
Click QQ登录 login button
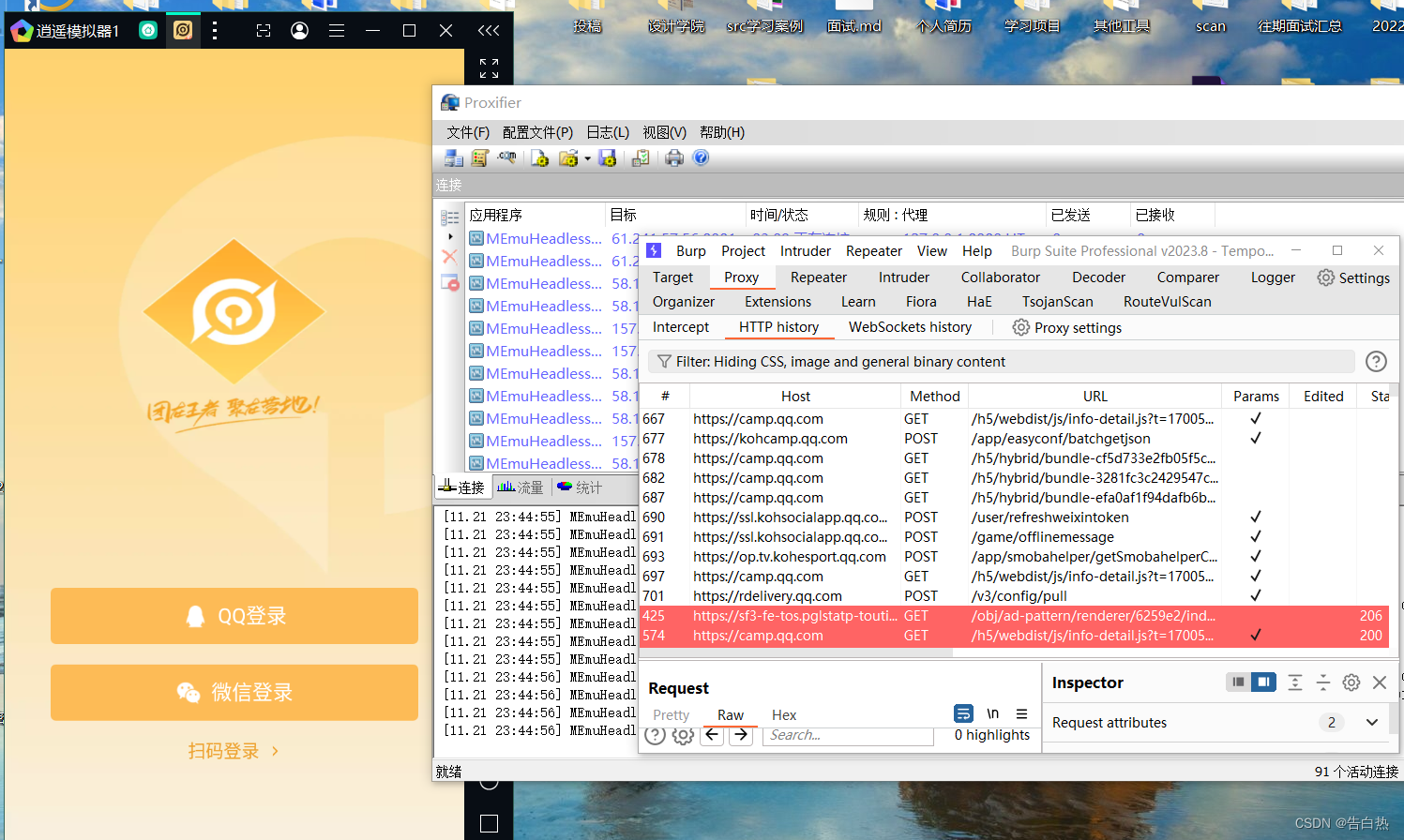coord(234,616)
